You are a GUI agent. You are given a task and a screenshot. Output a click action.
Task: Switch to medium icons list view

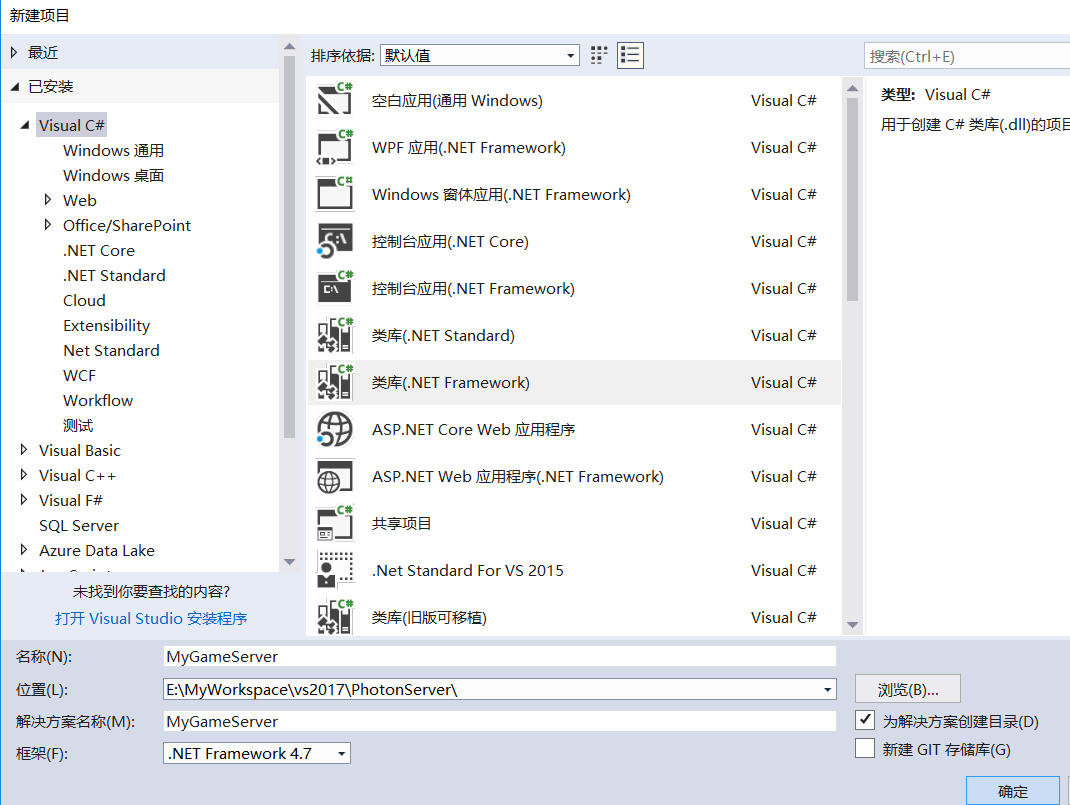pyautogui.click(x=630, y=55)
